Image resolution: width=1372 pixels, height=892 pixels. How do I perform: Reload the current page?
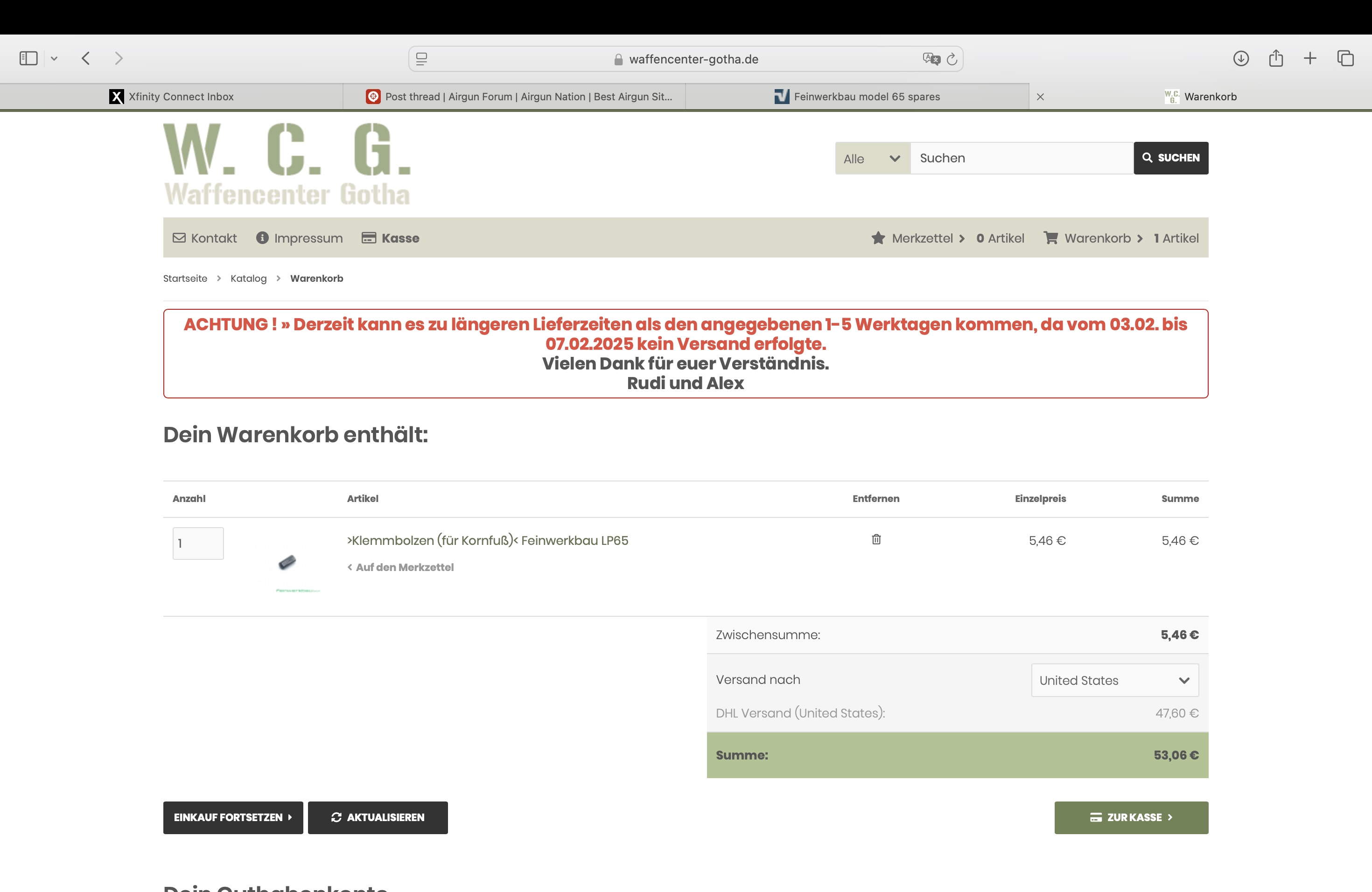click(952, 59)
